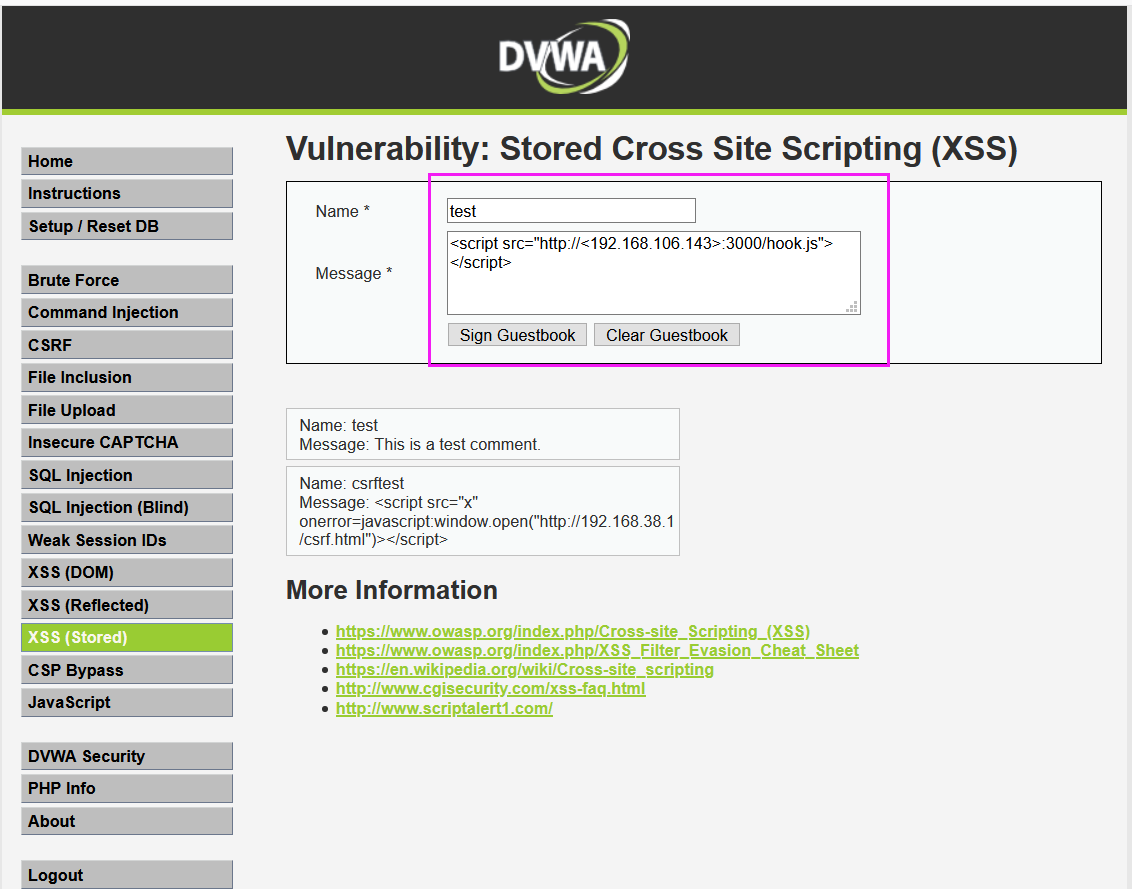Screen dimensions: 1132x889
Task: Click into the Message textarea
Action: (653, 273)
